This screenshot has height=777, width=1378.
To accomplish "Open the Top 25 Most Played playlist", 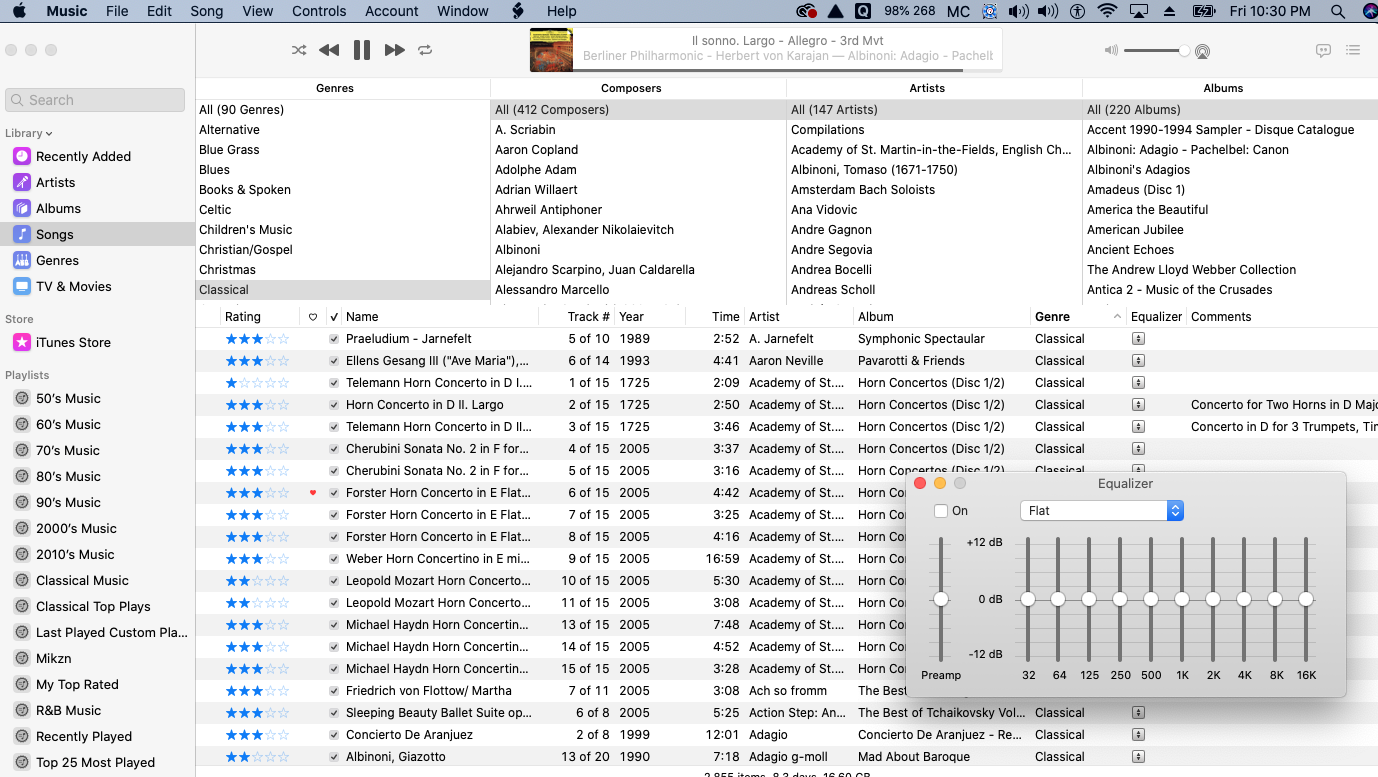I will 96,762.
